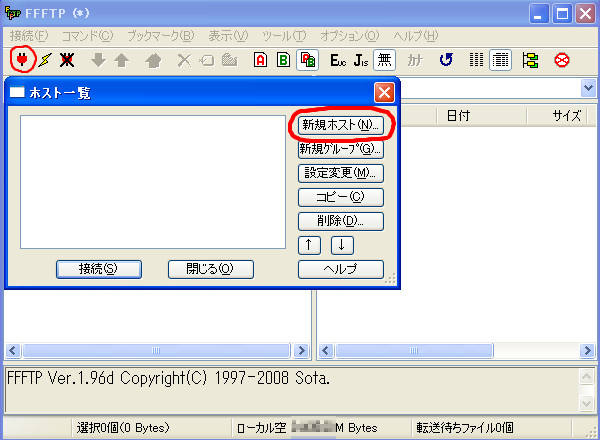Click right pane scroll left arrow
The image size is (600, 440).
tap(326, 350)
